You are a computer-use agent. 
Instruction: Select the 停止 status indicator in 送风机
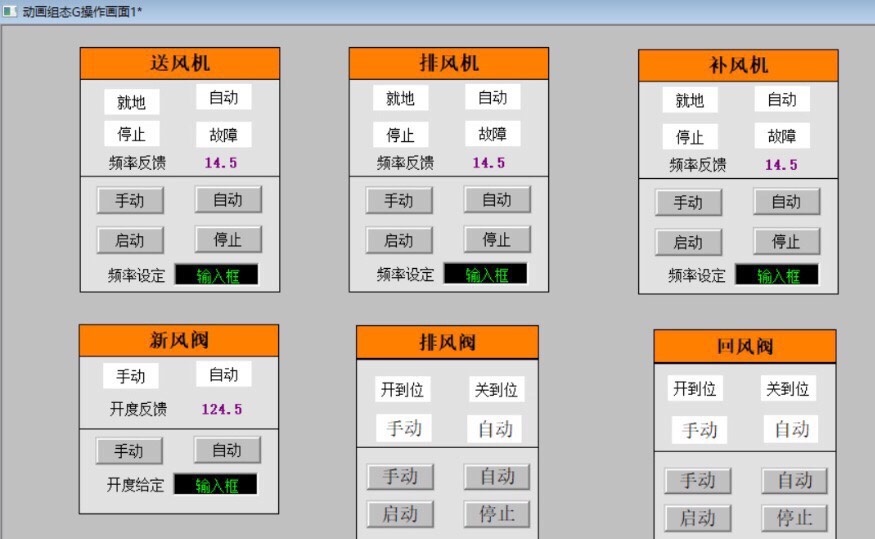click(x=132, y=134)
